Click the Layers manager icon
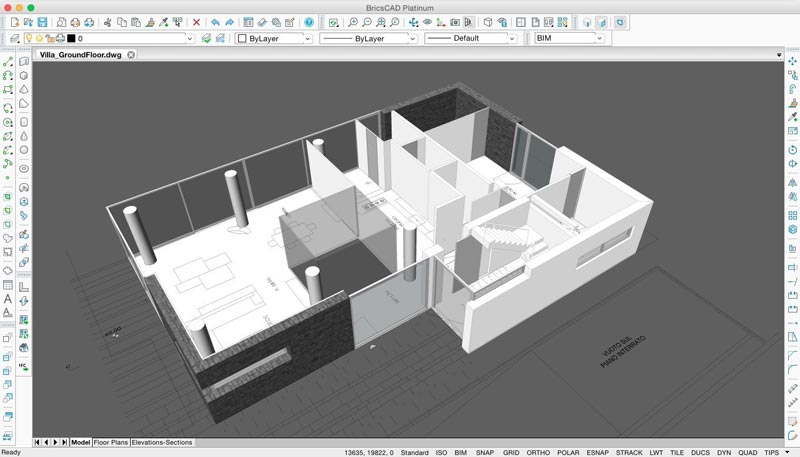This screenshot has height=457, width=800. click(x=15, y=38)
